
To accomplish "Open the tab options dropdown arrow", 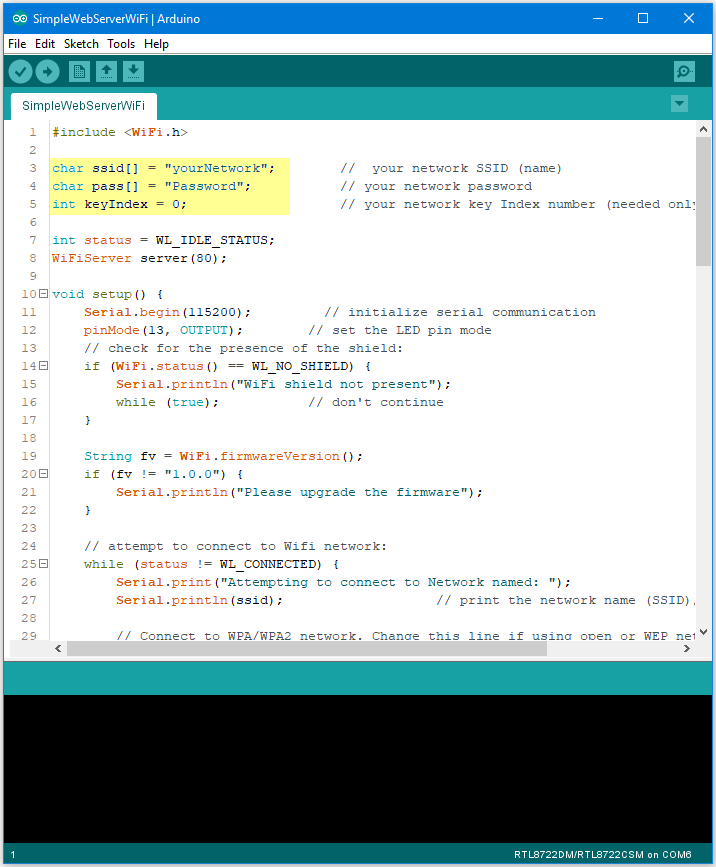I will [680, 103].
